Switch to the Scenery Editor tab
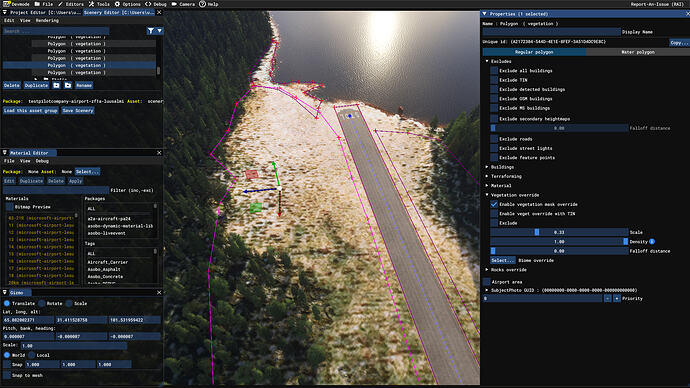The width and height of the screenshot is (690, 388). click(119, 12)
